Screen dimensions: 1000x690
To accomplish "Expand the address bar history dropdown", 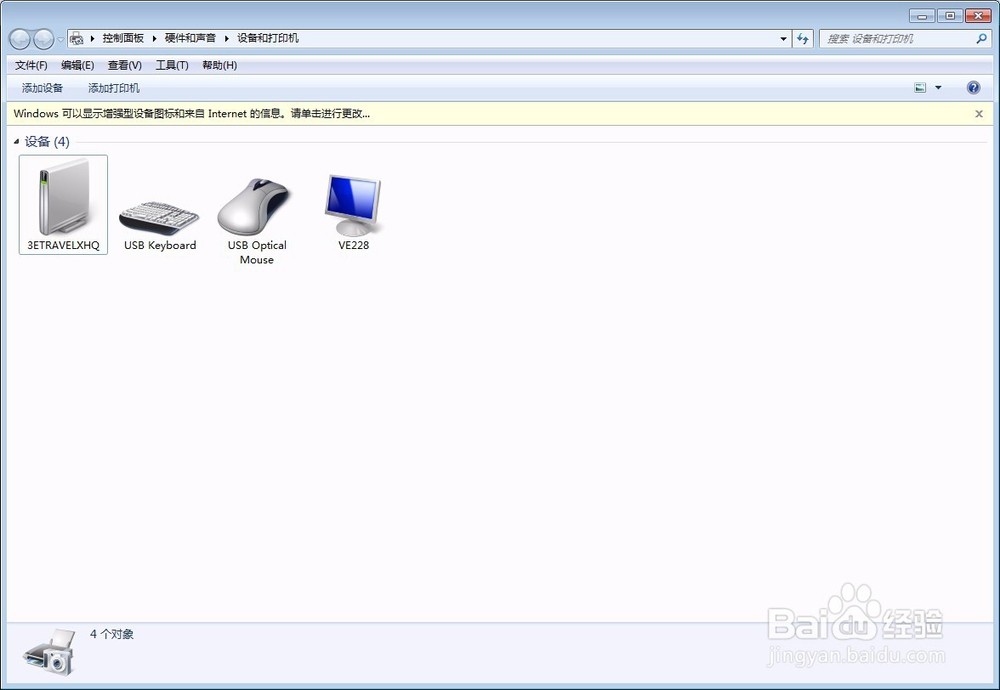I will [x=783, y=39].
